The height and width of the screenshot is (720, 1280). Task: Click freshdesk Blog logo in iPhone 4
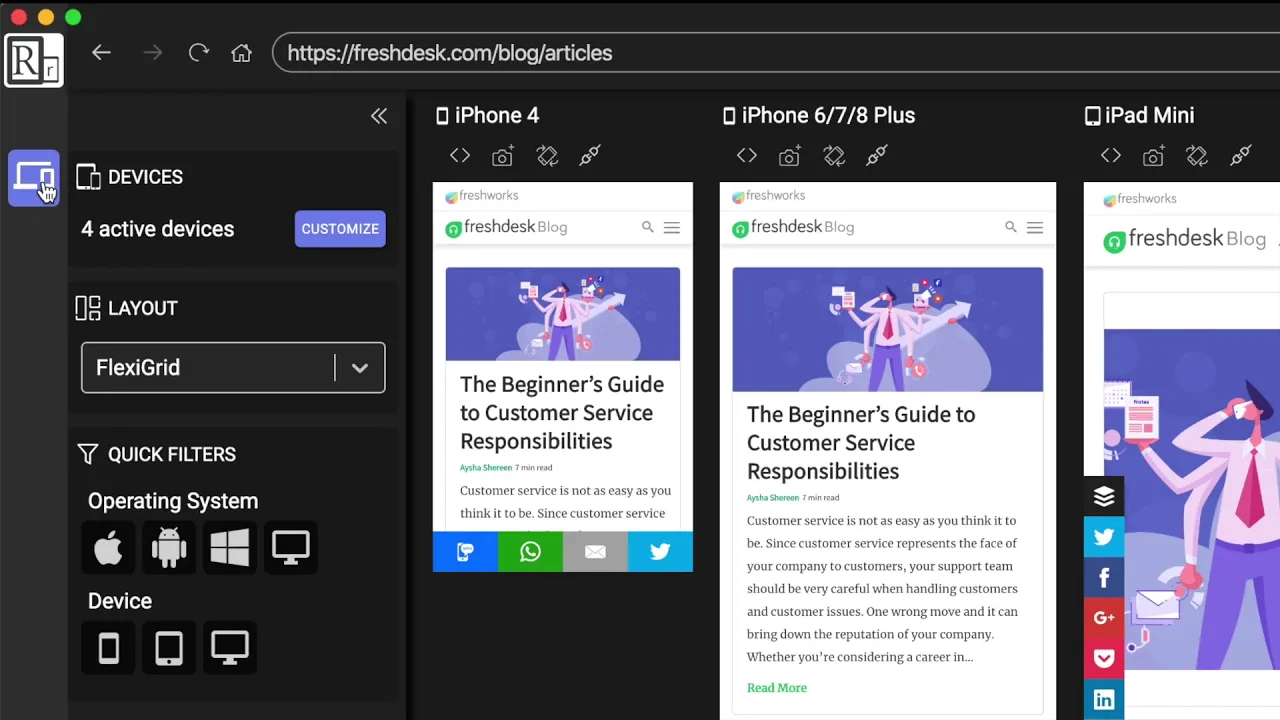tap(506, 228)
